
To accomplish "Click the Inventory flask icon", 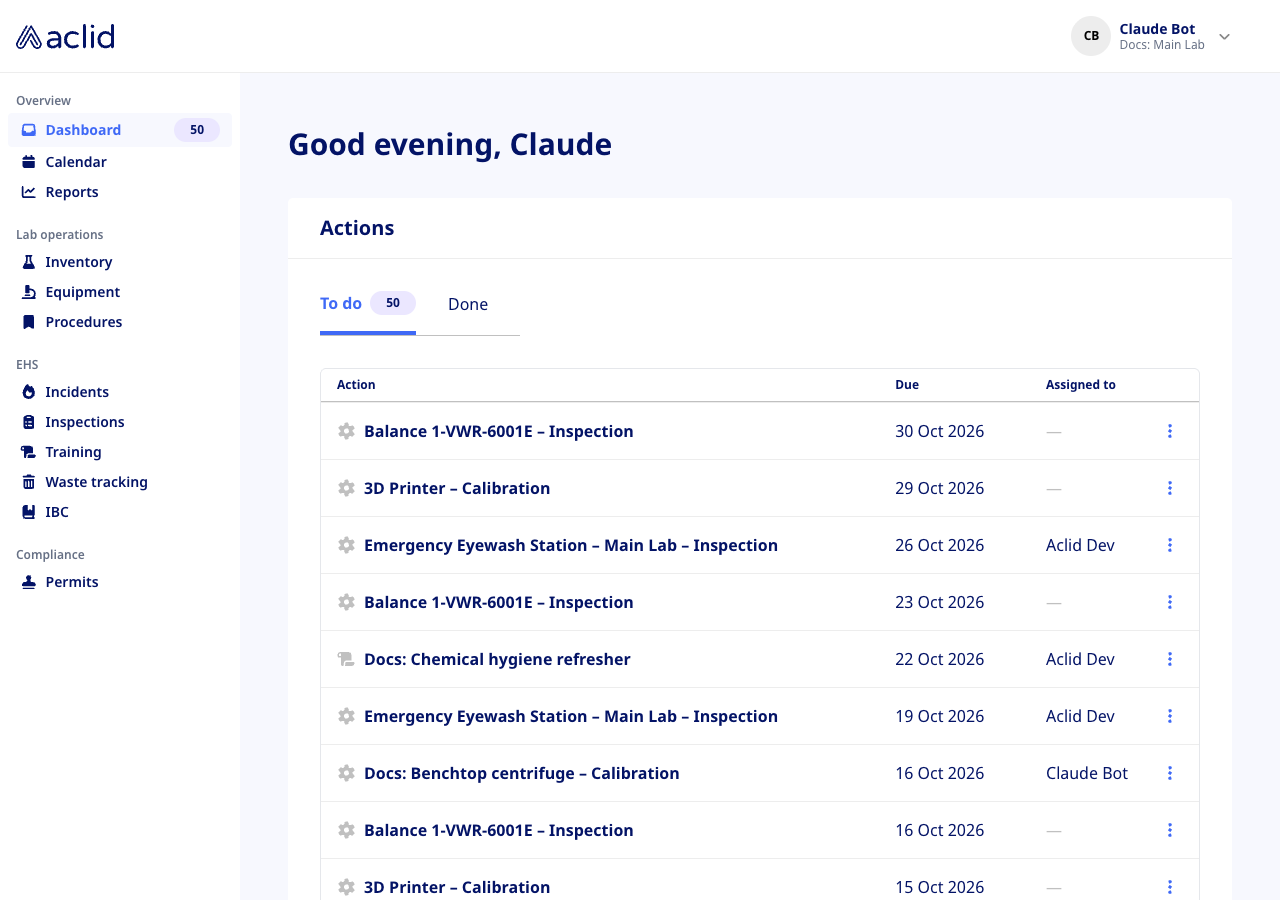I will point(29,262).
